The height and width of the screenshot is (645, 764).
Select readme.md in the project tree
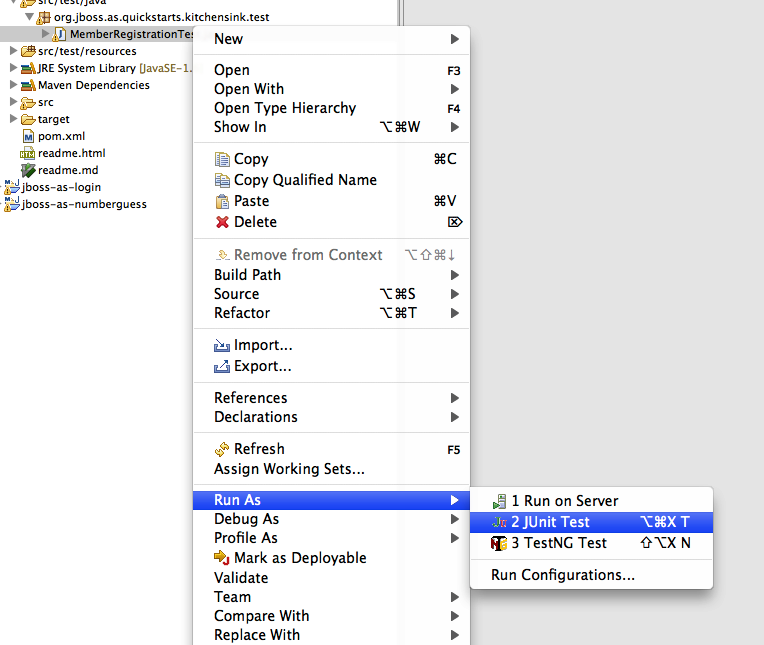pyautogui.click(x=68, y=171)
